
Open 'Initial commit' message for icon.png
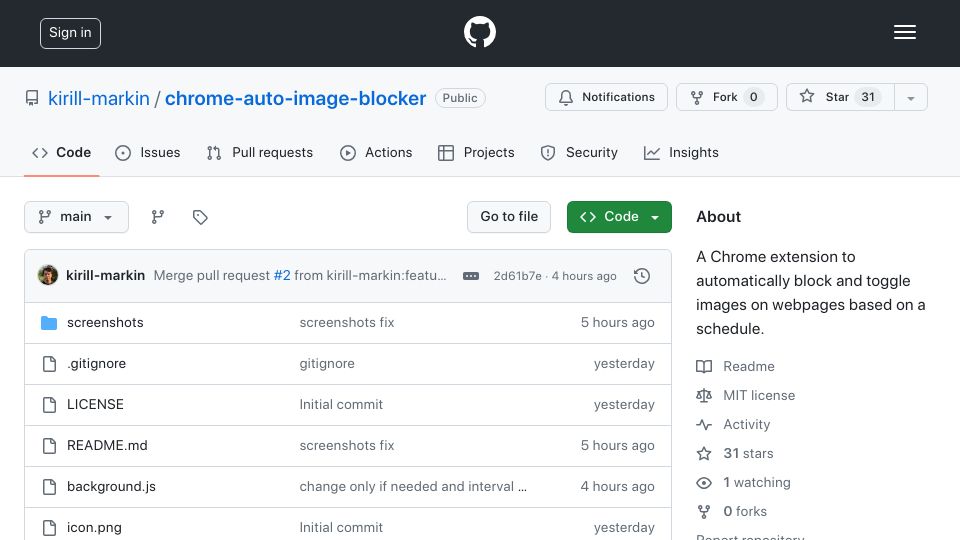tap(341, 528)
